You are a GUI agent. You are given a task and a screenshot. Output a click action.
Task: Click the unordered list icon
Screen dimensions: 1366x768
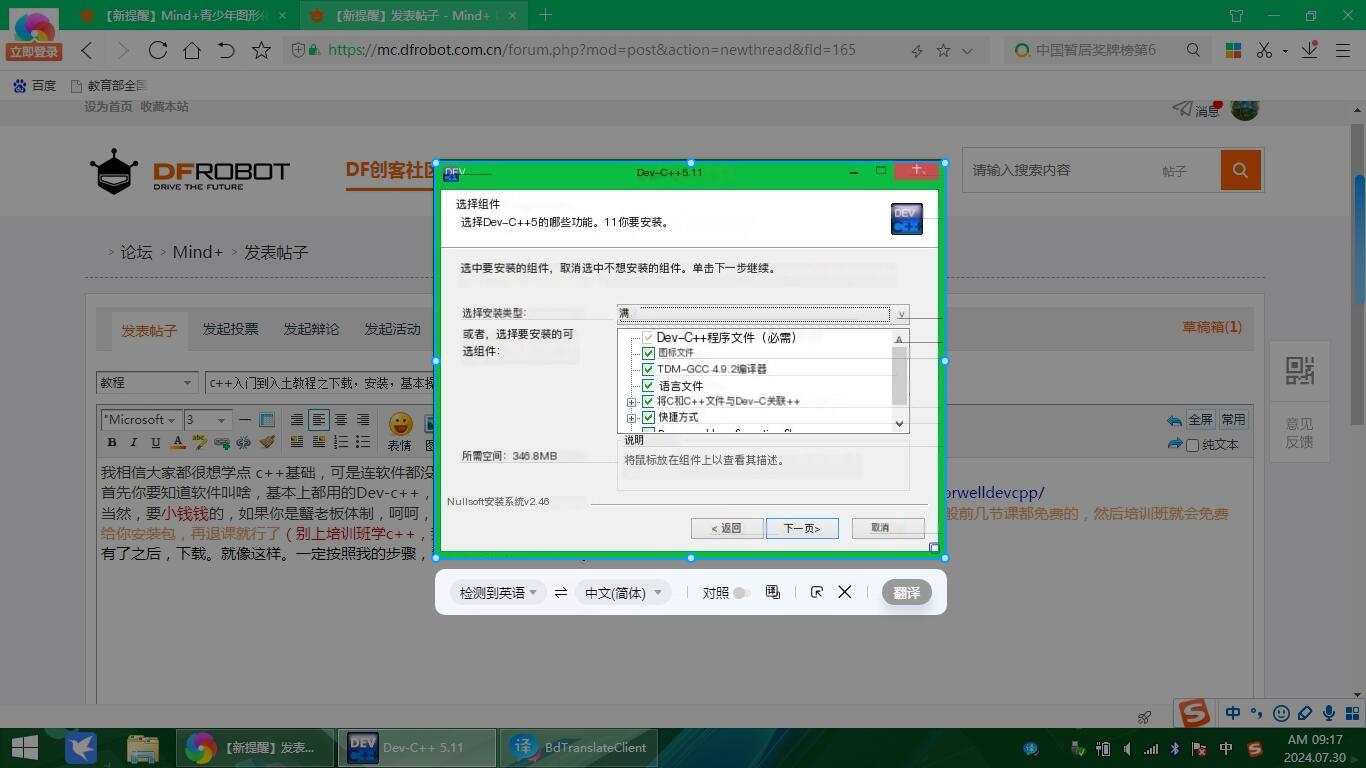363,442
